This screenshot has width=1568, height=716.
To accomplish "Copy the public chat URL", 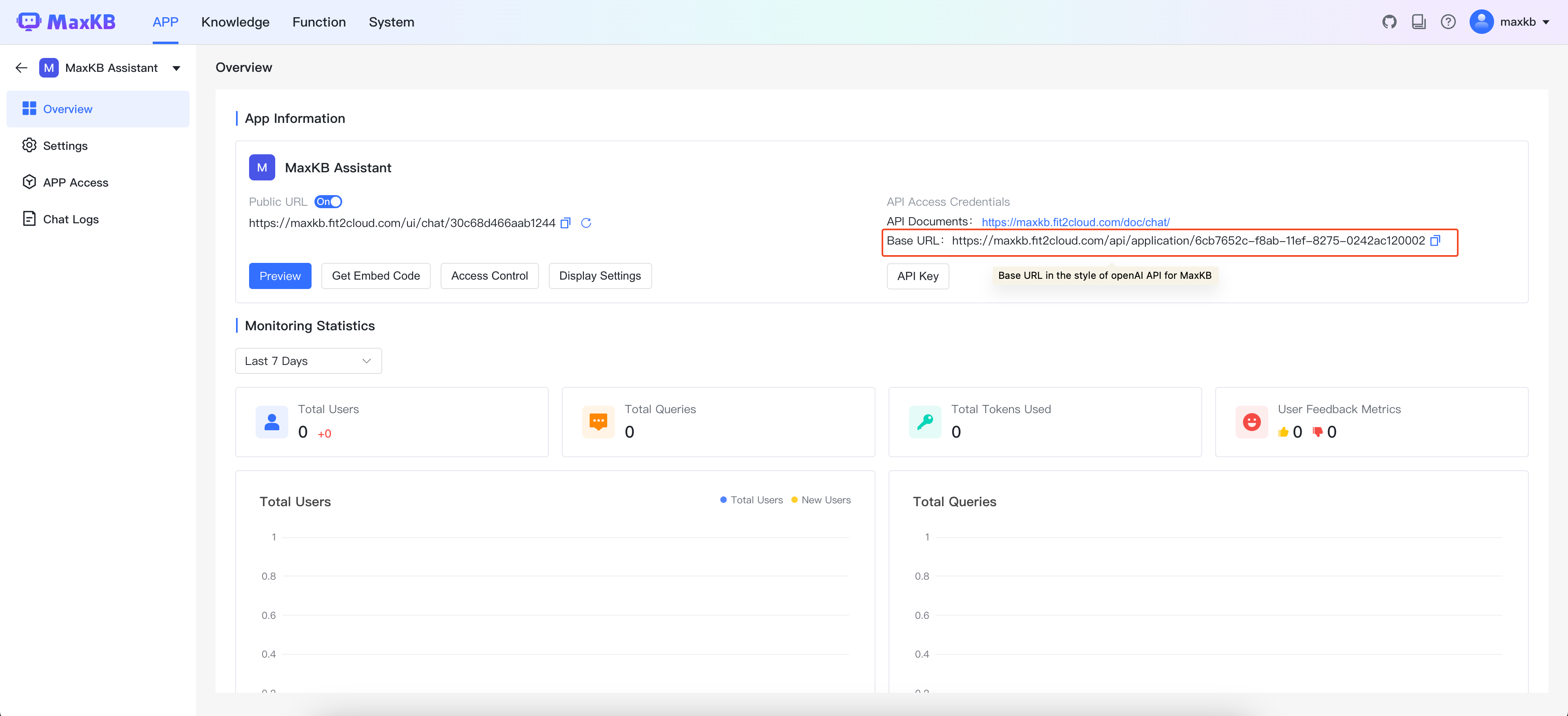I will coord(565,222).
